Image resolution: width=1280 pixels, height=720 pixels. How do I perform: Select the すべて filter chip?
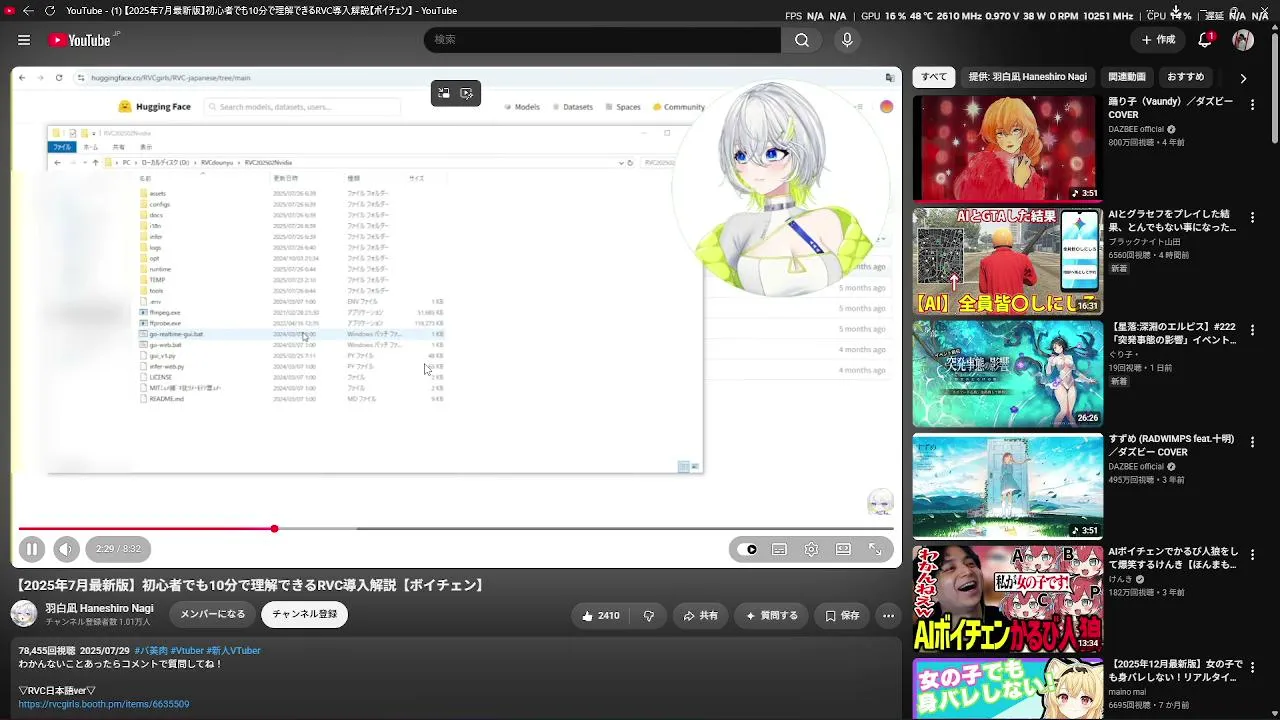[934, 77]
